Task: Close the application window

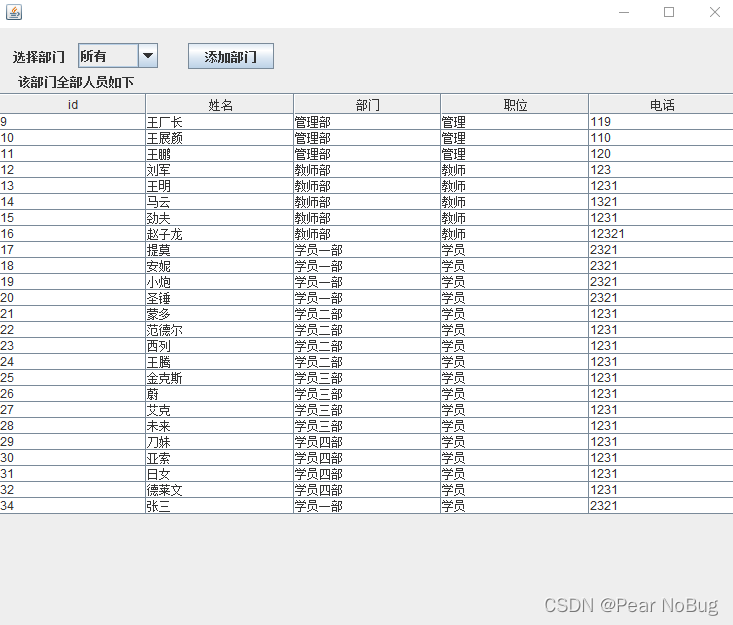Action: coord(714,12)
